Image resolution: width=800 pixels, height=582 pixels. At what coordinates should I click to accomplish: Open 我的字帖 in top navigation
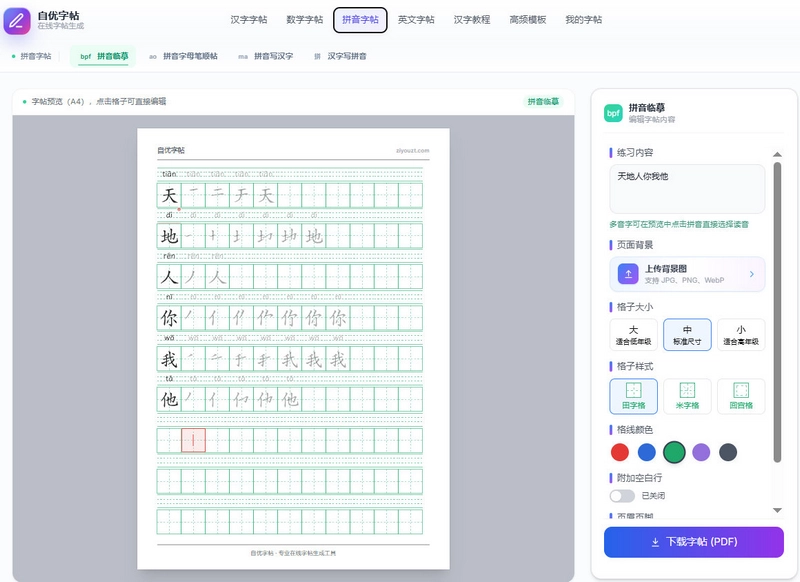(583, 20)
